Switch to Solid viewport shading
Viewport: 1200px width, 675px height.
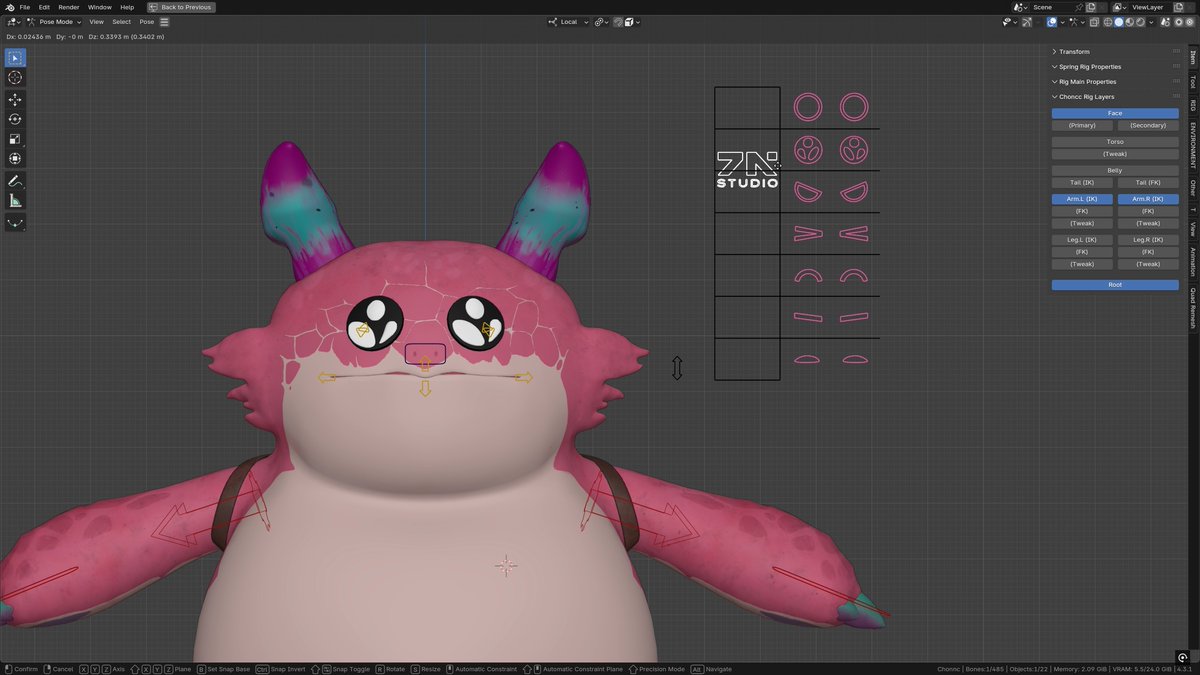point(1119,22)
